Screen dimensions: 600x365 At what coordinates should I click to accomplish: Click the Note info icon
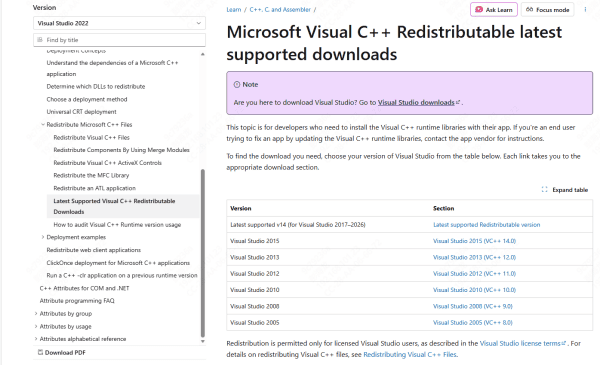click(x=237, y=85)
